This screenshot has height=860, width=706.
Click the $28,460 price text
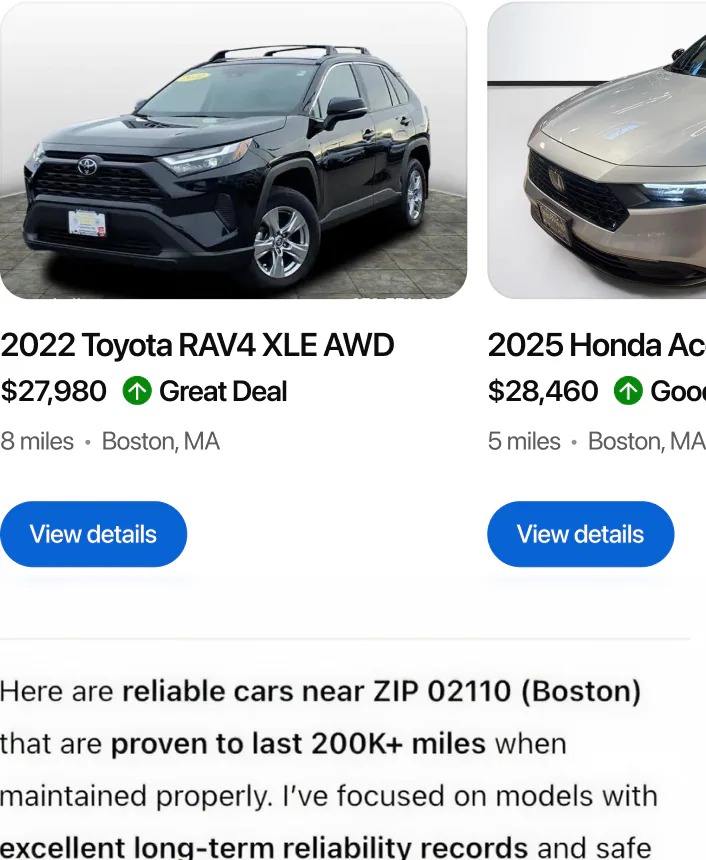[542, 391]
